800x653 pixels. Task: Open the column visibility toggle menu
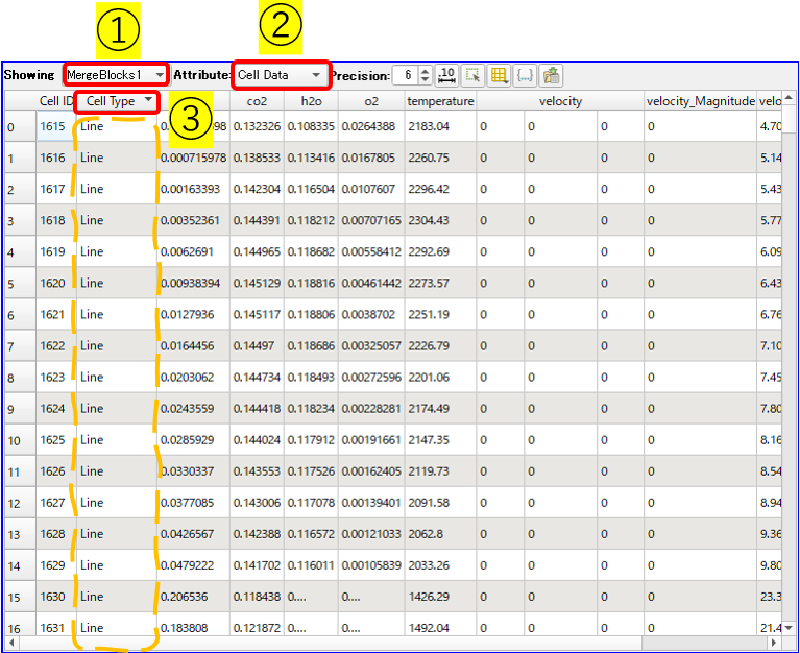(499, 75)
